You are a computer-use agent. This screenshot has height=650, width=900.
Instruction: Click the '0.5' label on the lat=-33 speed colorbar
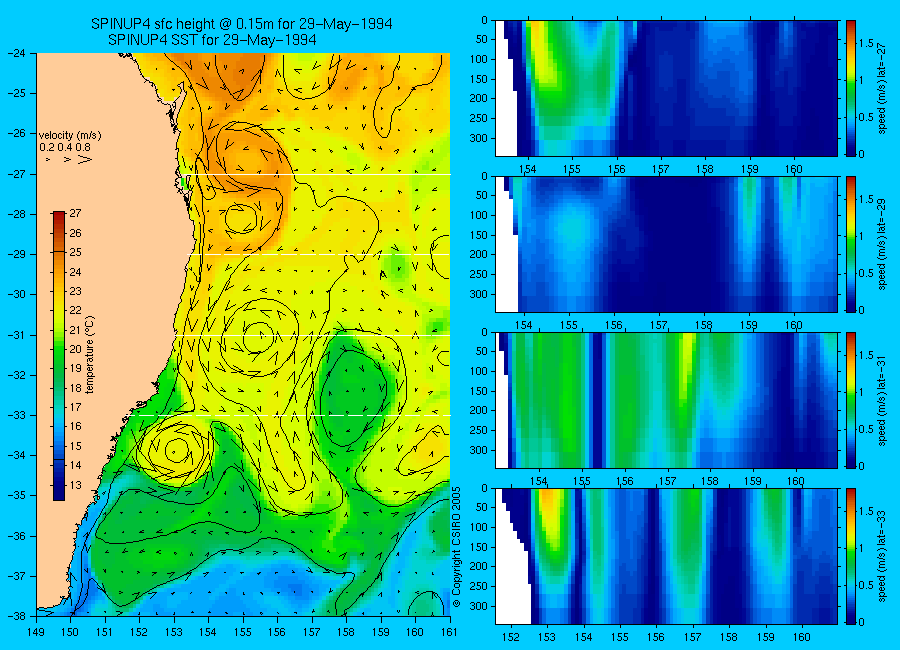click(x=866, y=585)
